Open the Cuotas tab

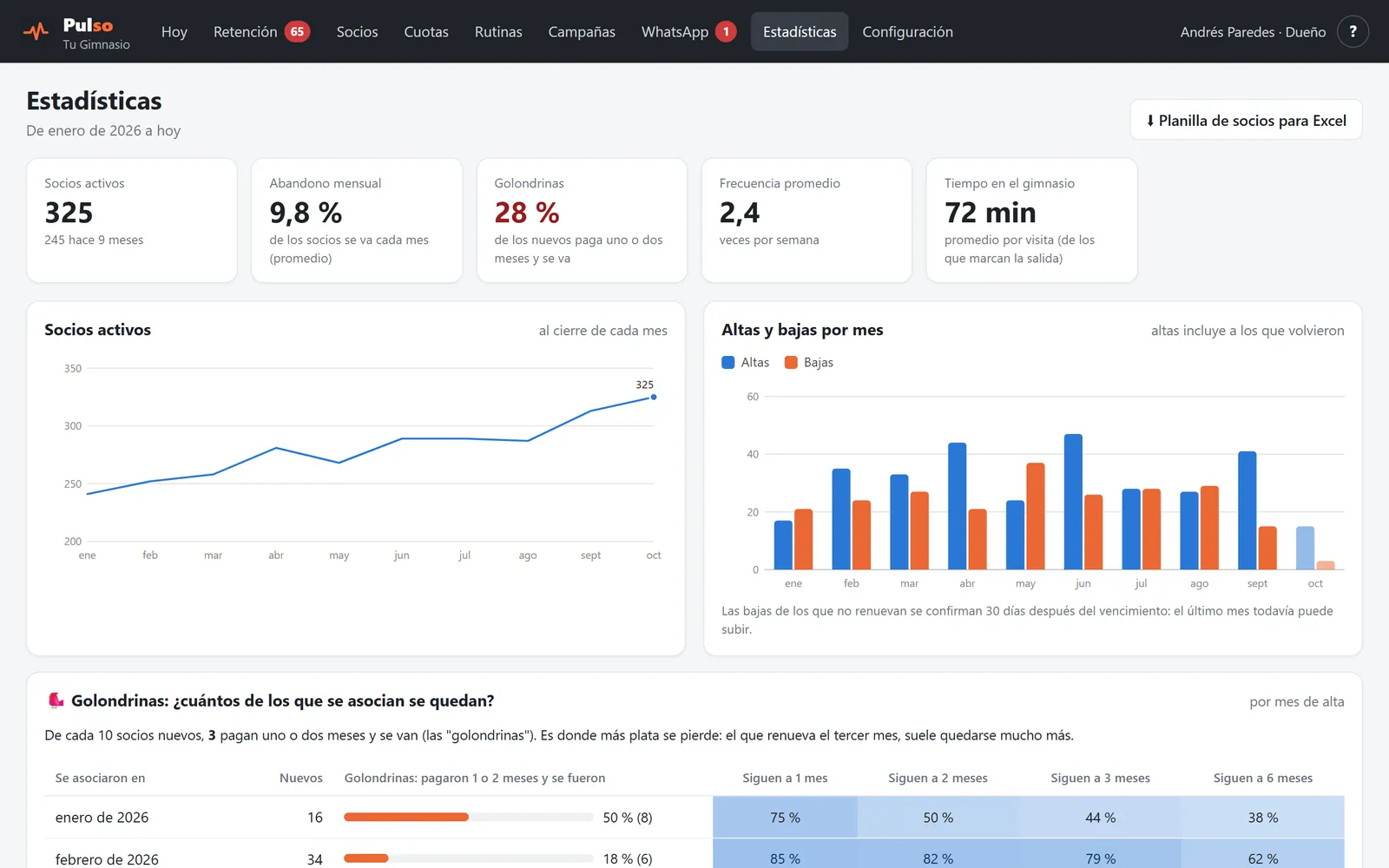[426, 32]
